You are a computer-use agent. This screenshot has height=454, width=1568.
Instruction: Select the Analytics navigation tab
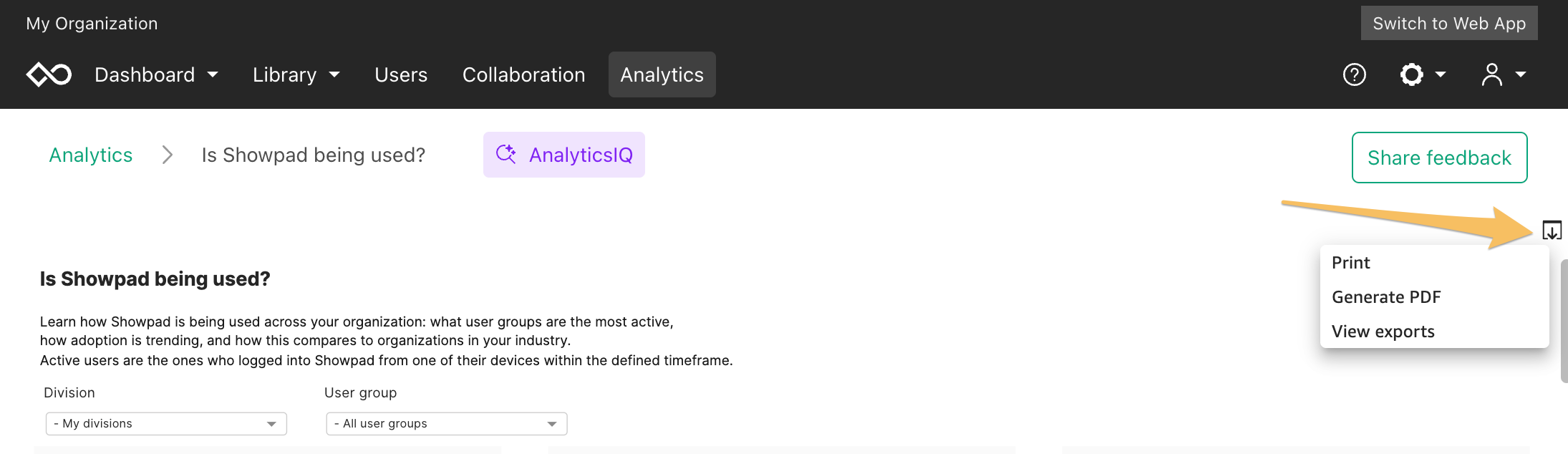coord(662,74)
